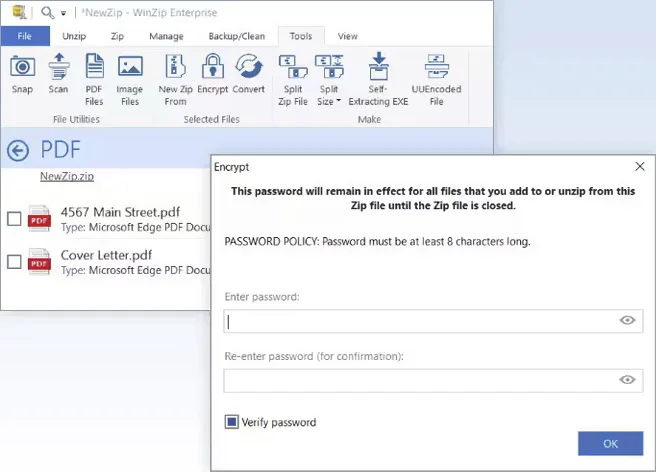This screenshot has height=472, width=656.
Task: Switch to the View tab
Action: click(x=348, y=36)
